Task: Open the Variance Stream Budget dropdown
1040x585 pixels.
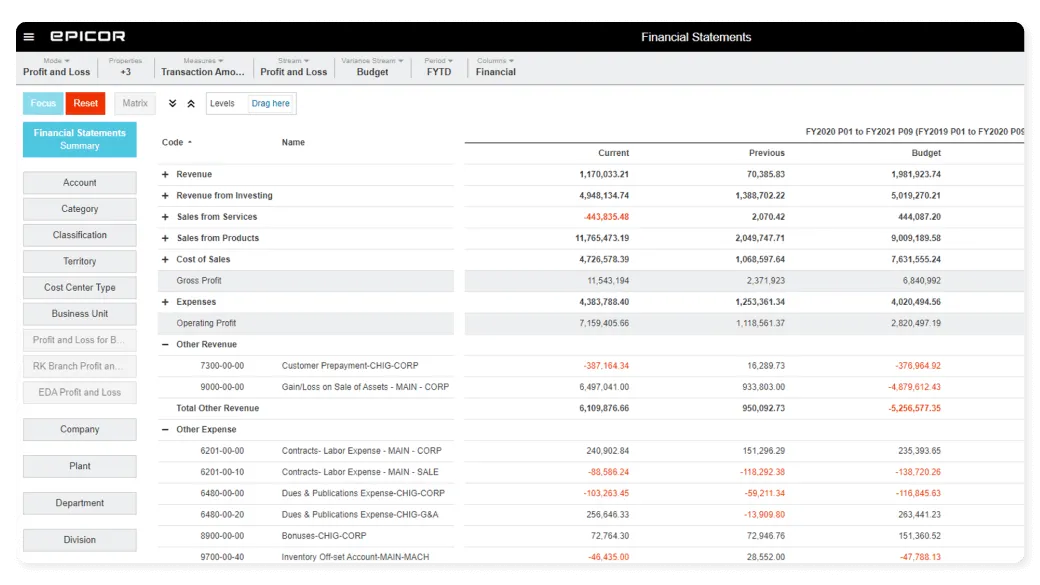Action: (372, 67)
